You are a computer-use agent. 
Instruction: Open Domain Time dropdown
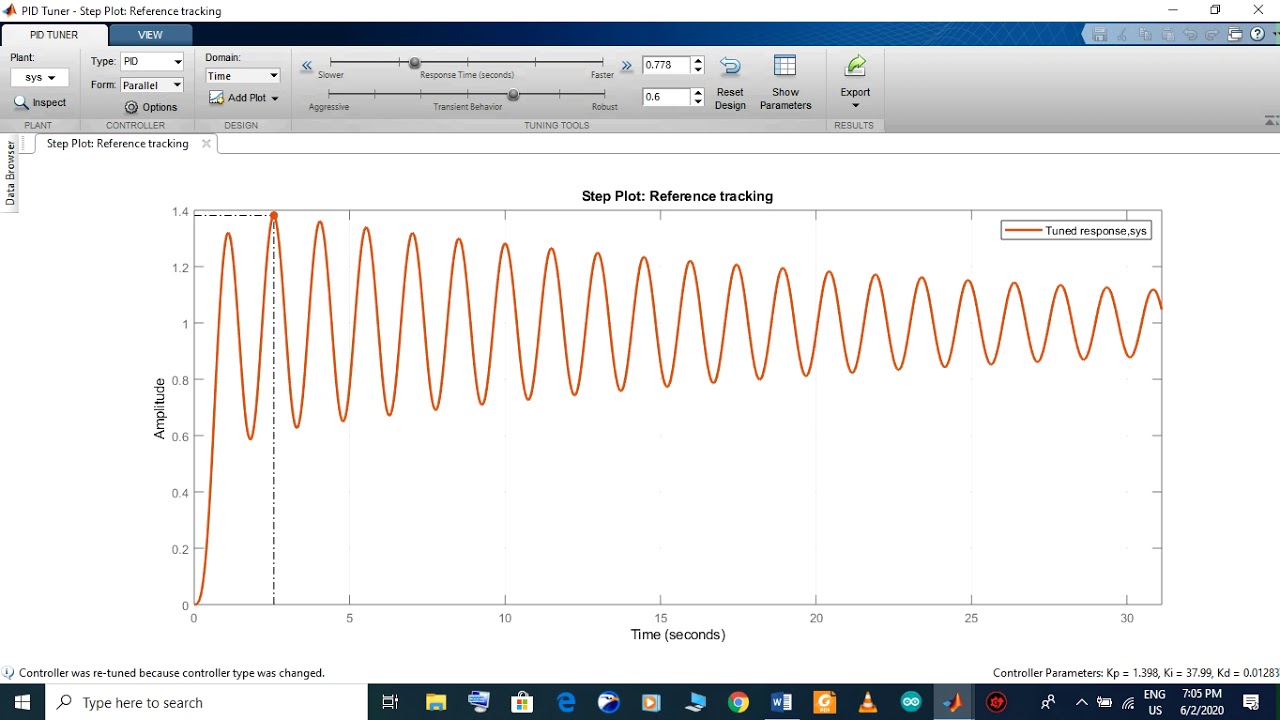(242, 76)
